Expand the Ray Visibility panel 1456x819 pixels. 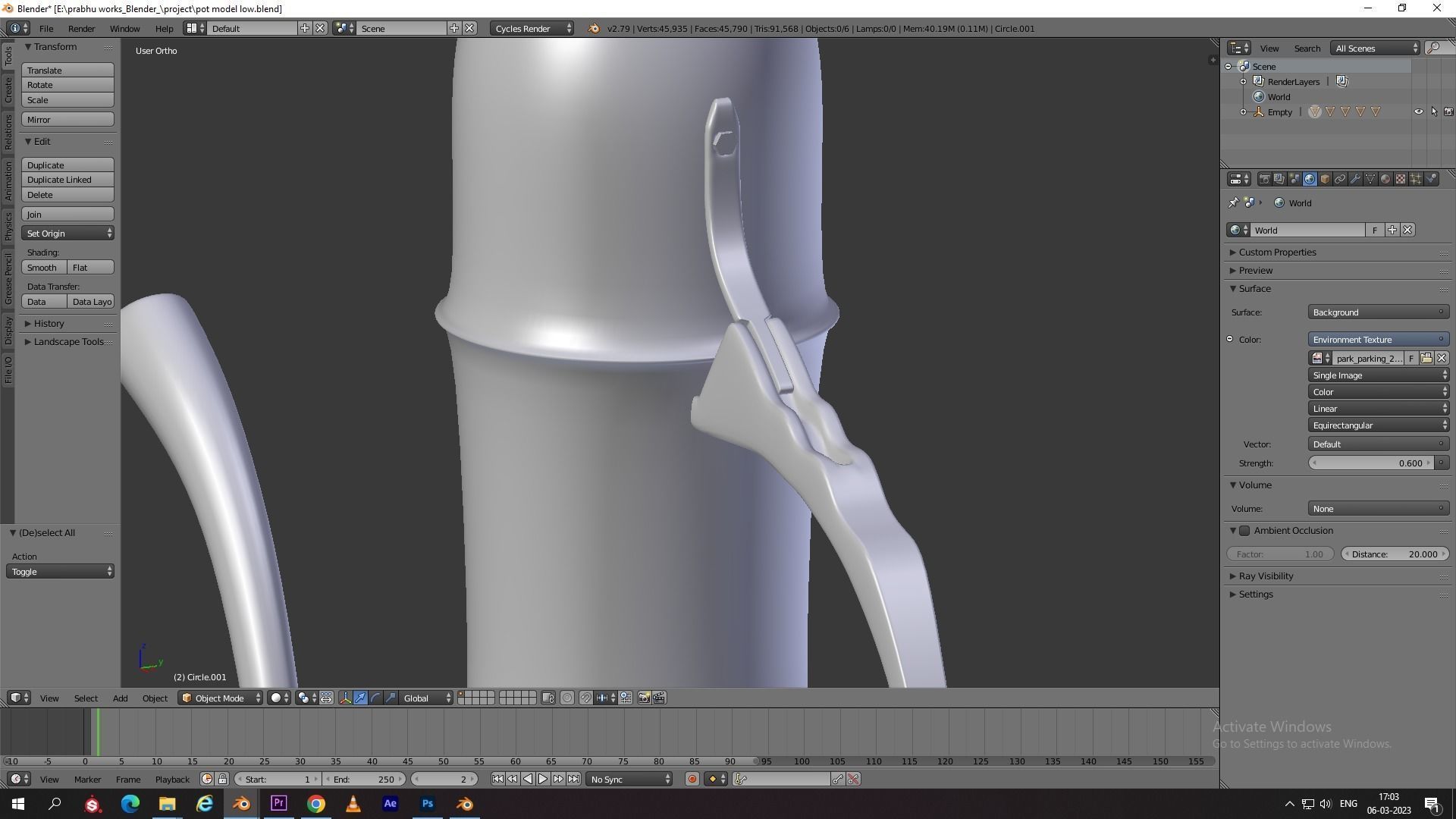(1266, 576)
